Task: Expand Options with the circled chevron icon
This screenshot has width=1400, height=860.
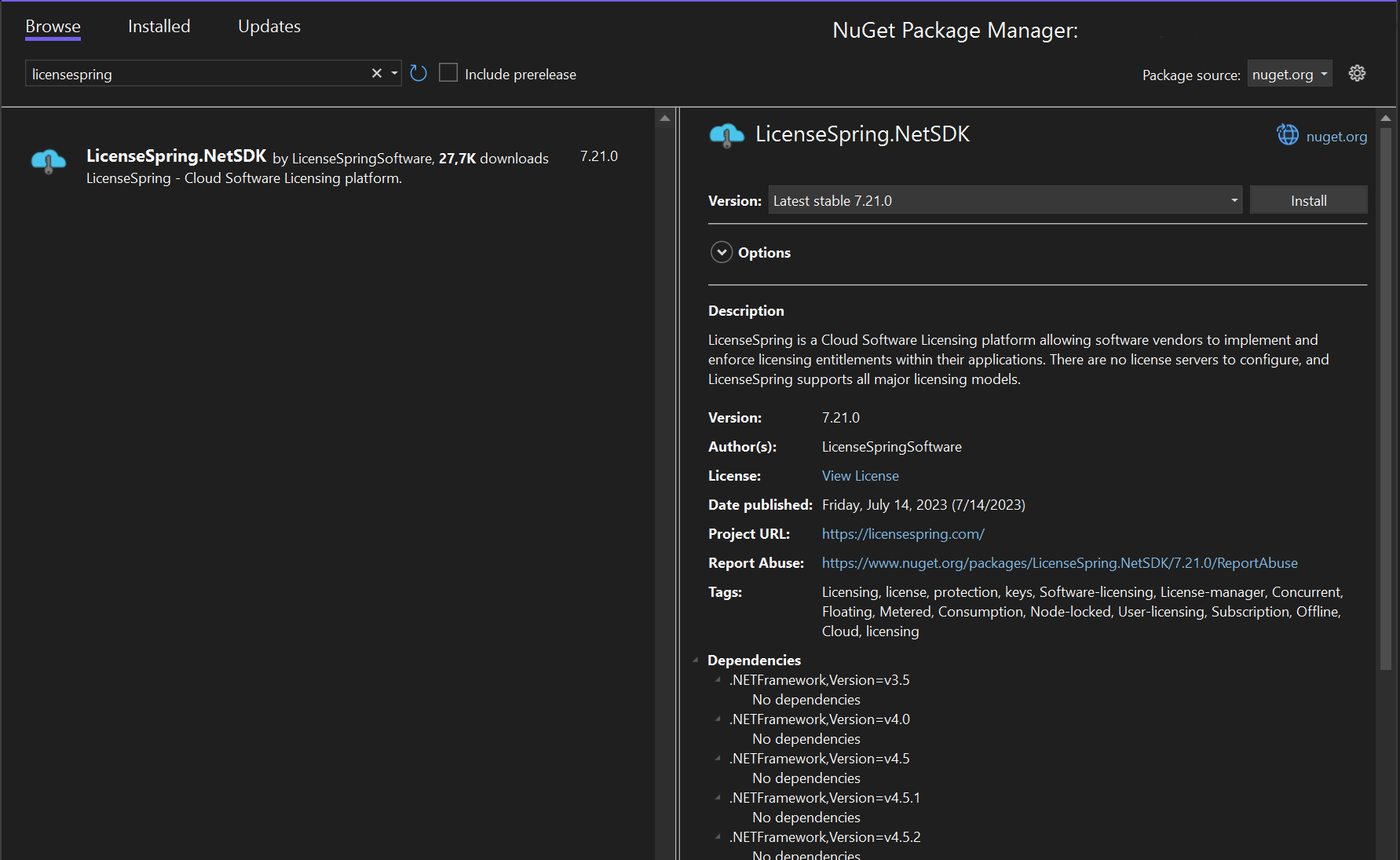Action: pos(721,252)
